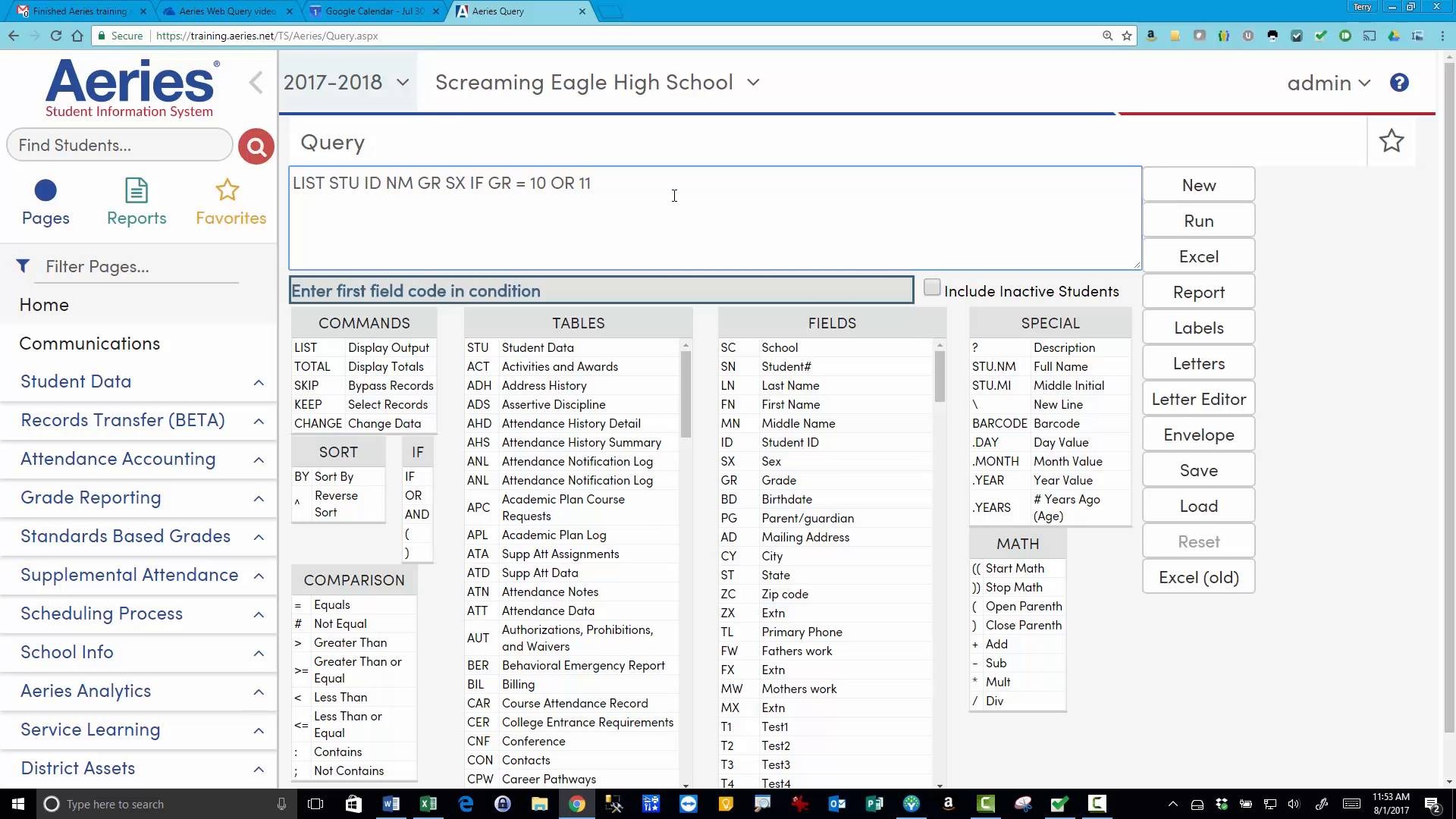This screenshot has height=819, width=1456.
Task: Run the current query
Action: 1198,220
